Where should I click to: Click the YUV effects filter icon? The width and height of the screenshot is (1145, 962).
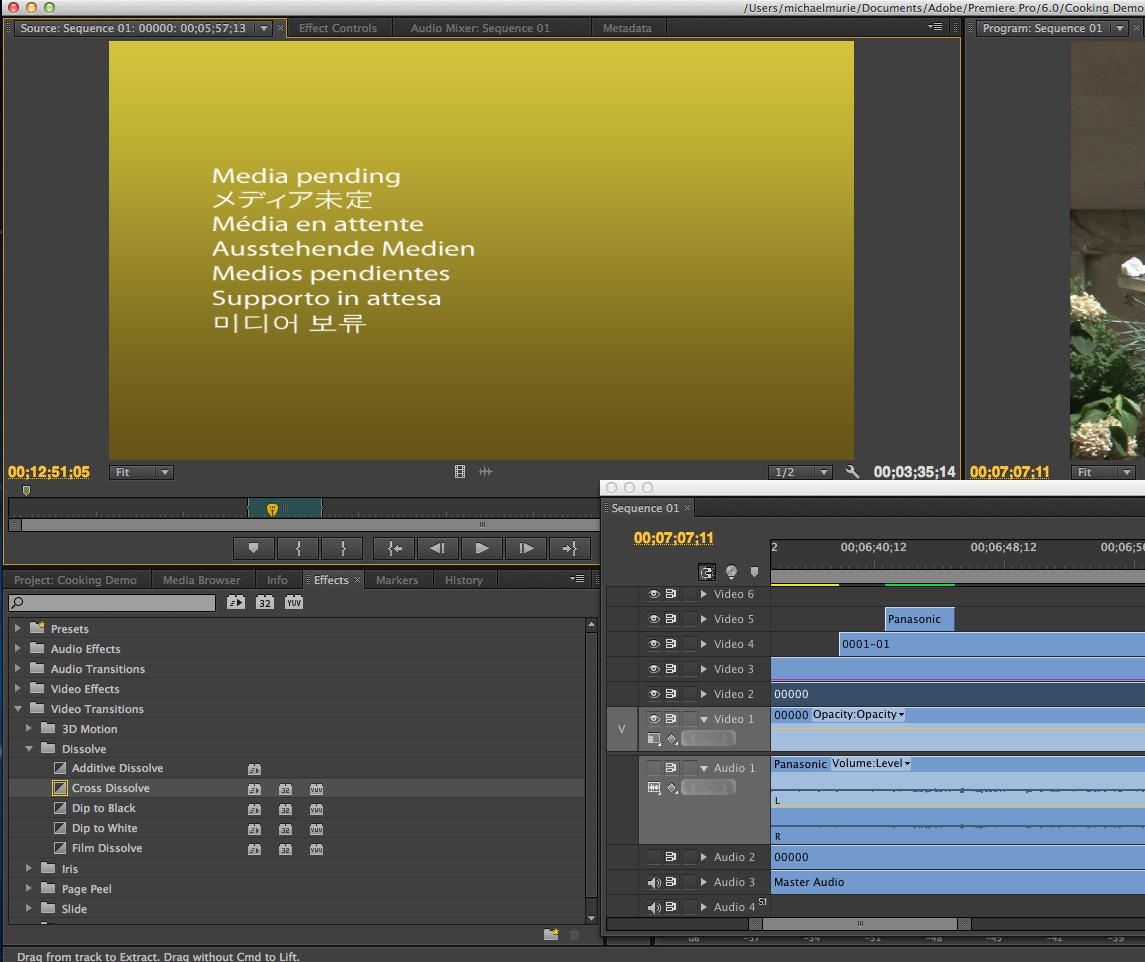point(293,602)
